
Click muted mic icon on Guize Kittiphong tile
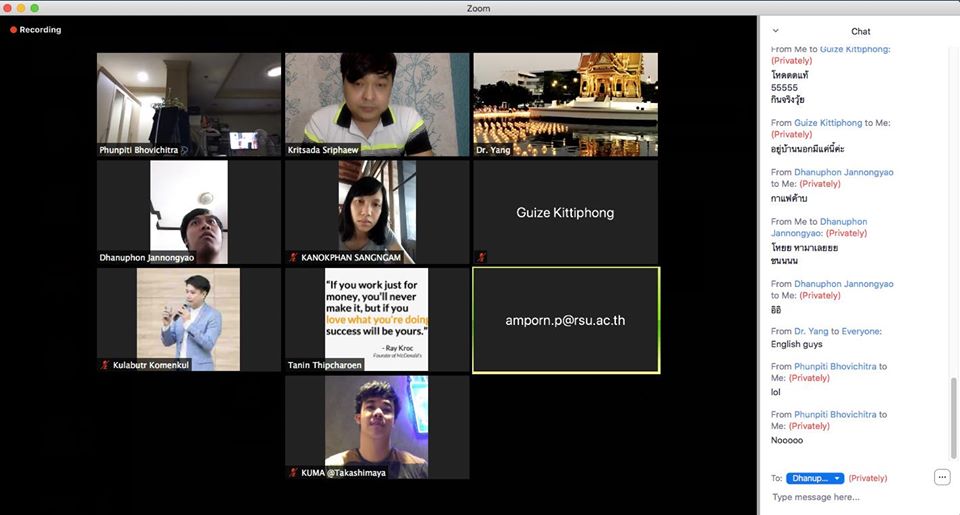tap(481, 257)
